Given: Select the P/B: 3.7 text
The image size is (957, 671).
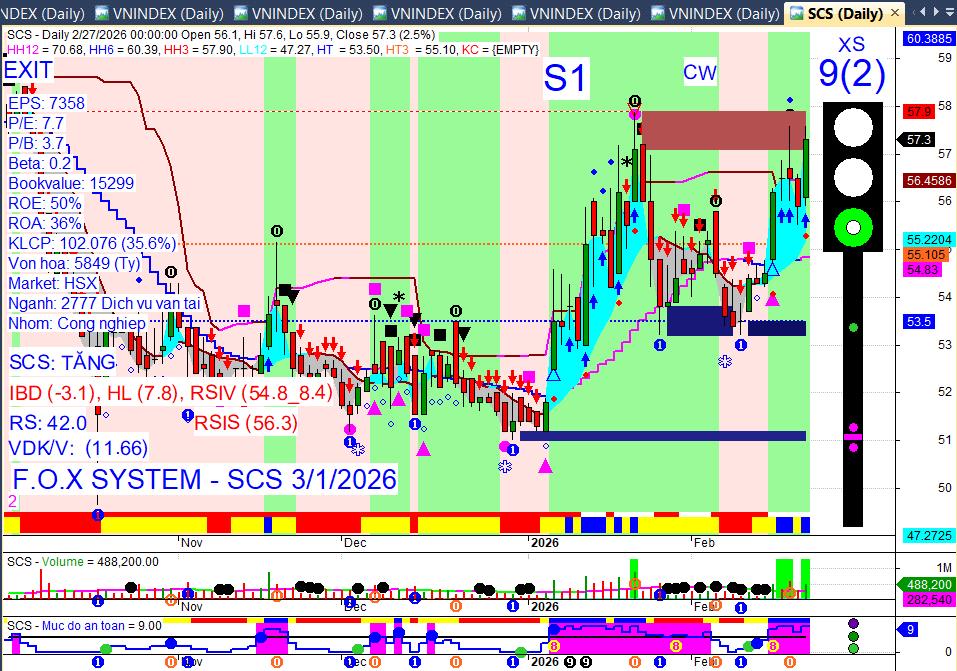Looking at the screenshot, I should 36,143.
